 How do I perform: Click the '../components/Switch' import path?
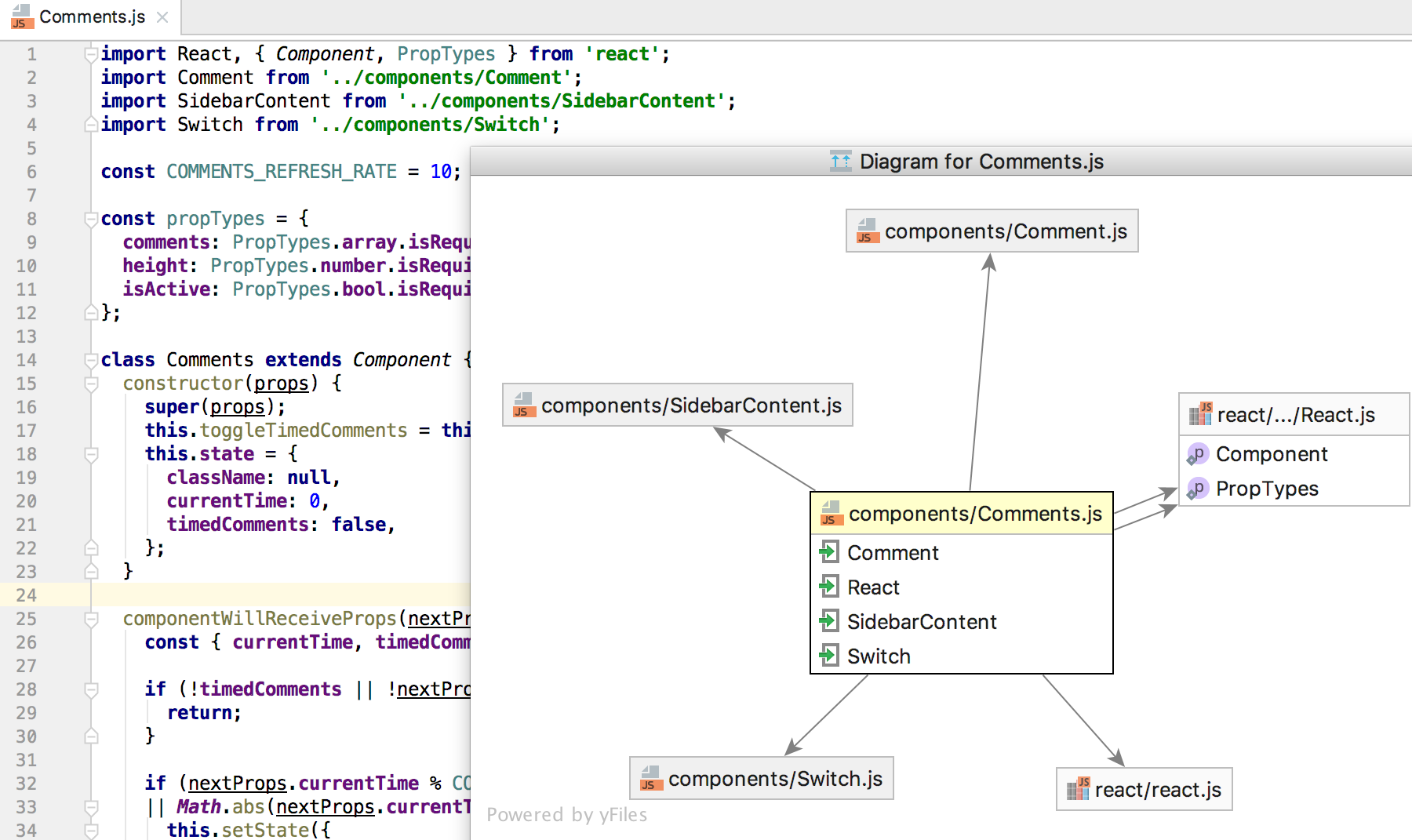click(429, 125)
